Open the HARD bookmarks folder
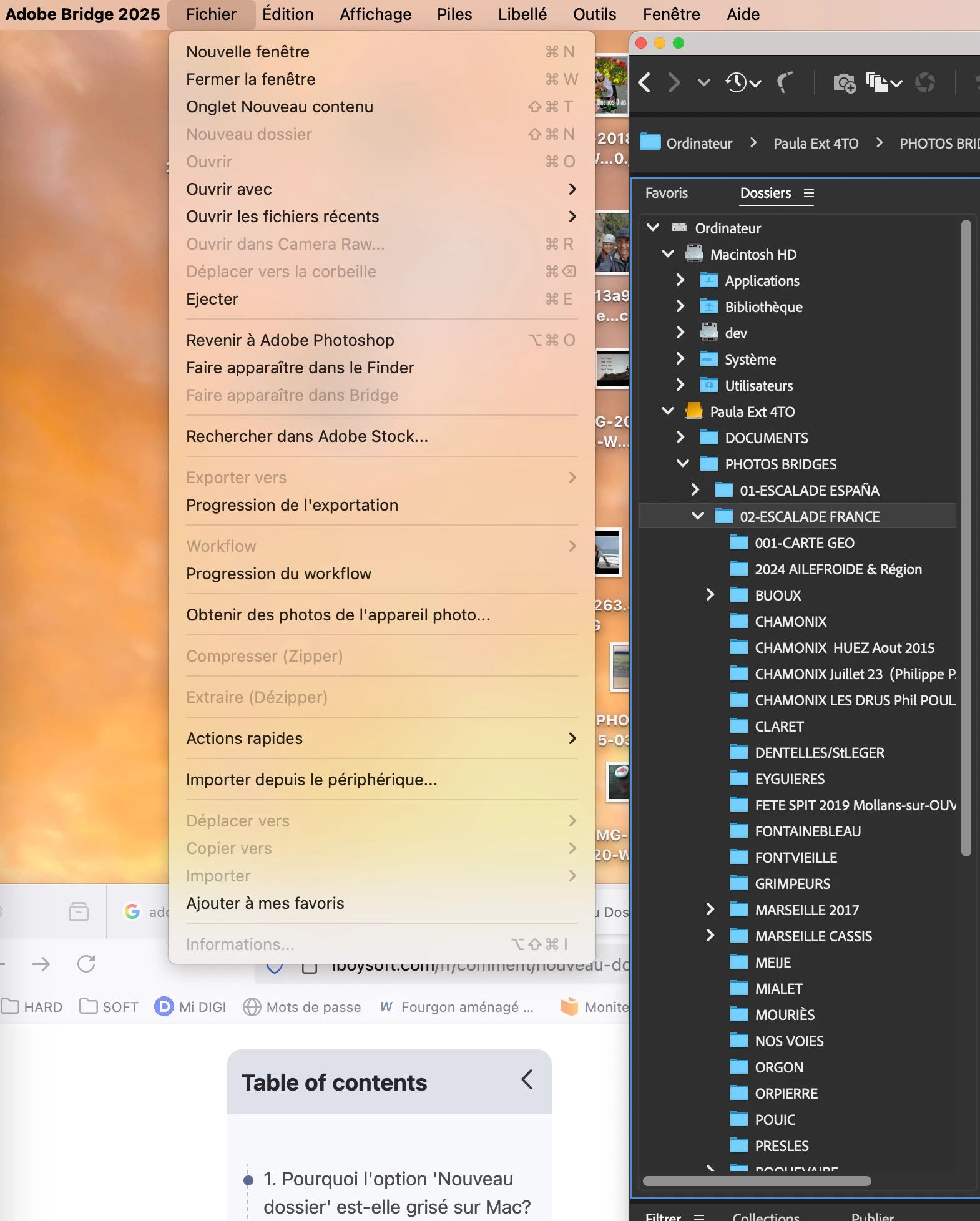This screenshot has width=980, height=1221. click(x=32, y=1007)
